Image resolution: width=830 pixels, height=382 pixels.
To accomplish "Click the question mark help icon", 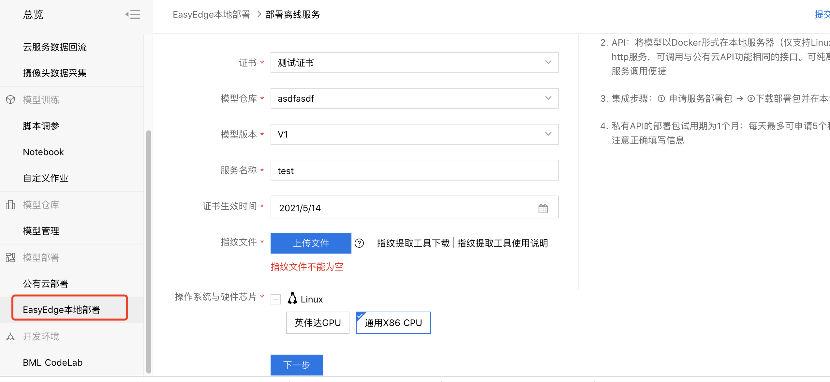I will point(359,243).
